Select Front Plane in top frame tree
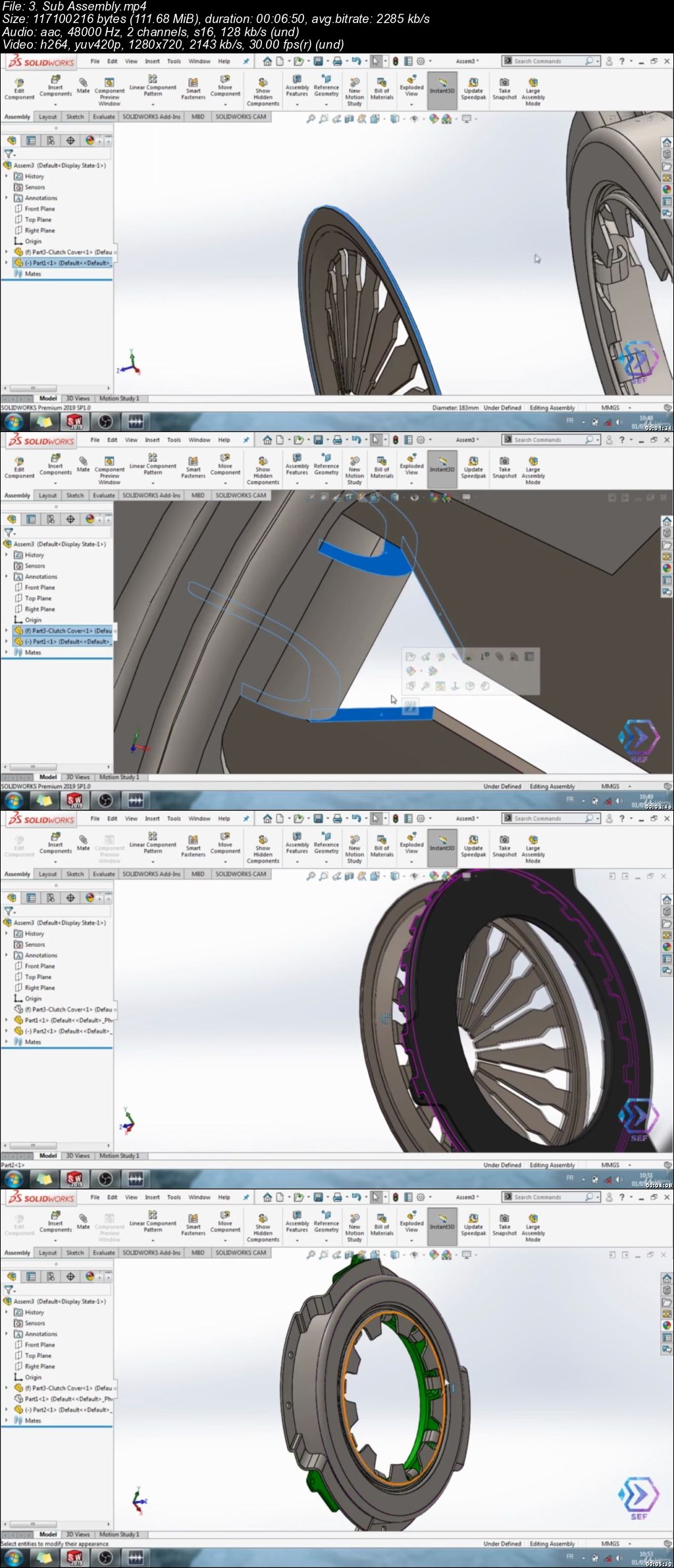The width and height of the screenshot is (674, 1568). point(39,209)
